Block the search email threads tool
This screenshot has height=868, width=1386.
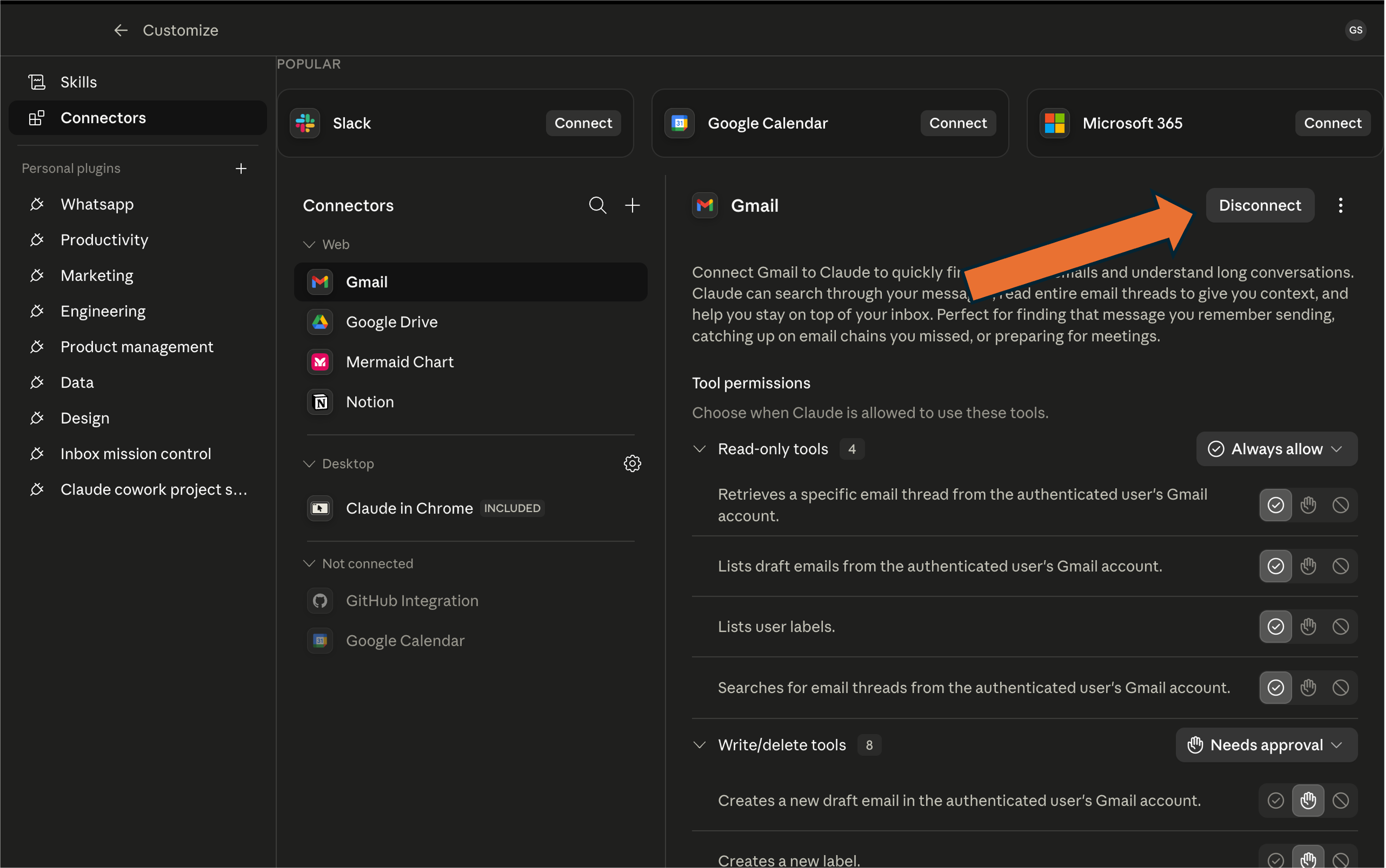[1341, 687]
